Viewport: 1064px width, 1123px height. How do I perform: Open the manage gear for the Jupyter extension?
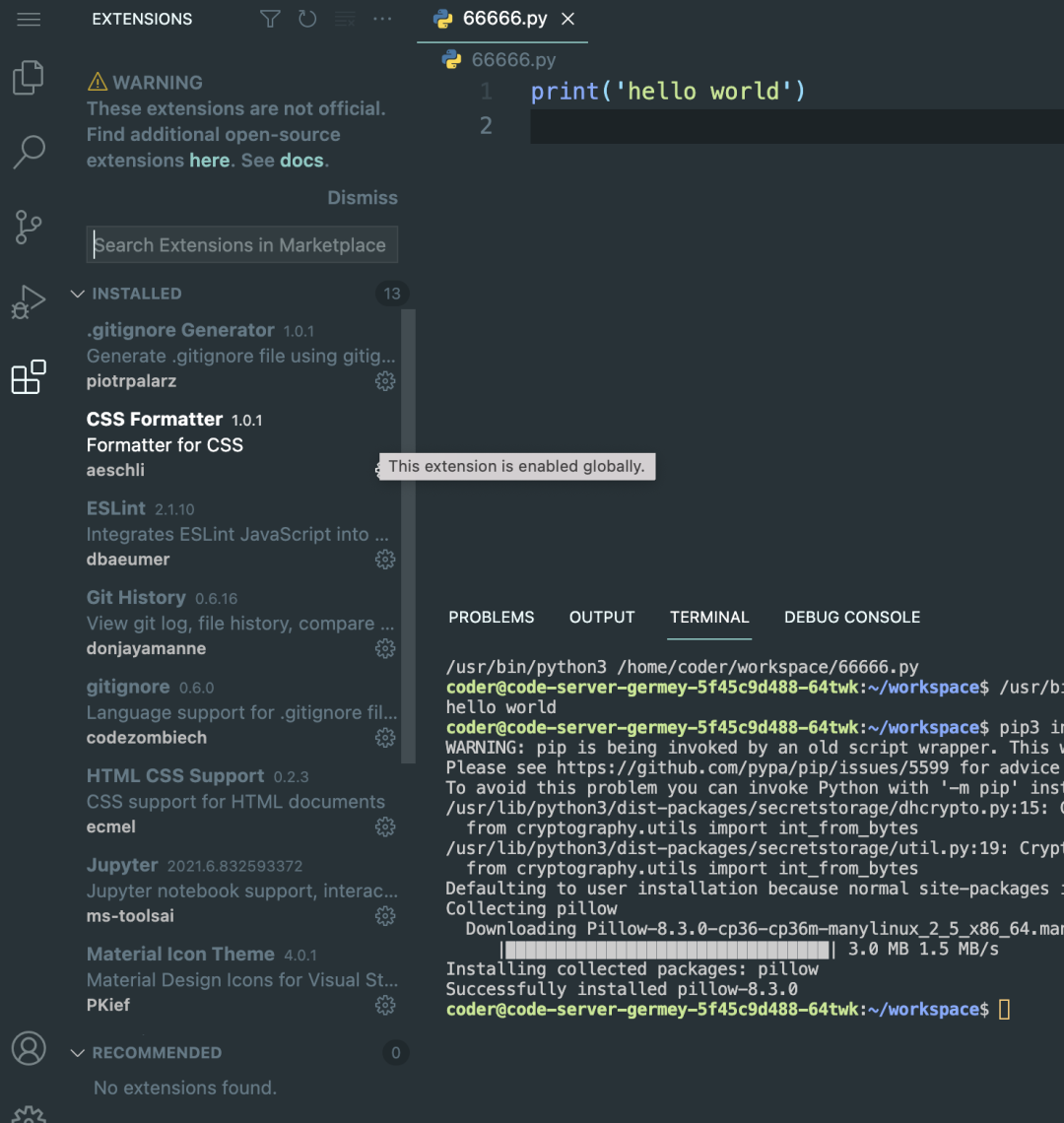tap(385, 916)
